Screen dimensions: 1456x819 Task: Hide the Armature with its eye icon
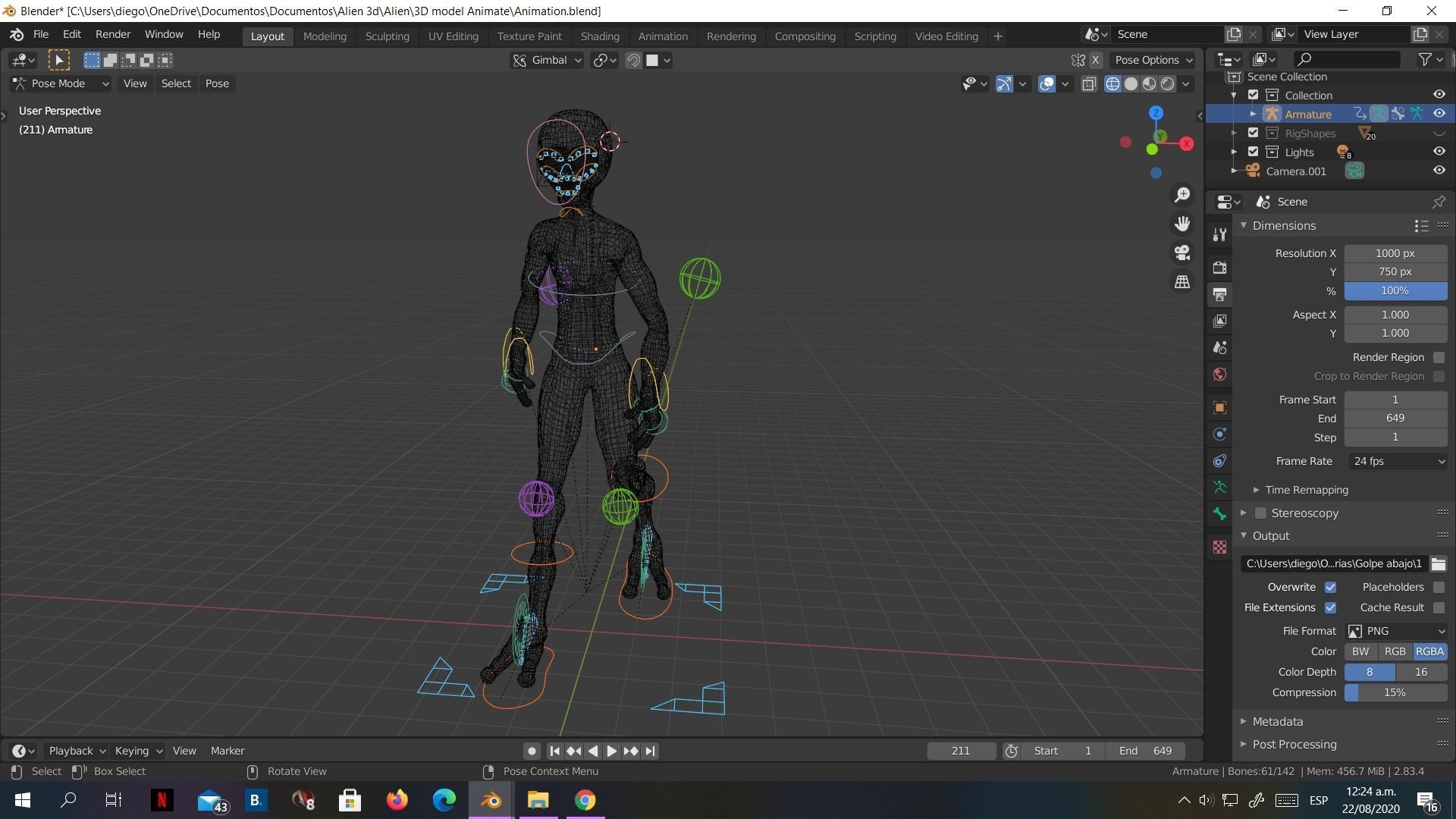click(1439, 114)
